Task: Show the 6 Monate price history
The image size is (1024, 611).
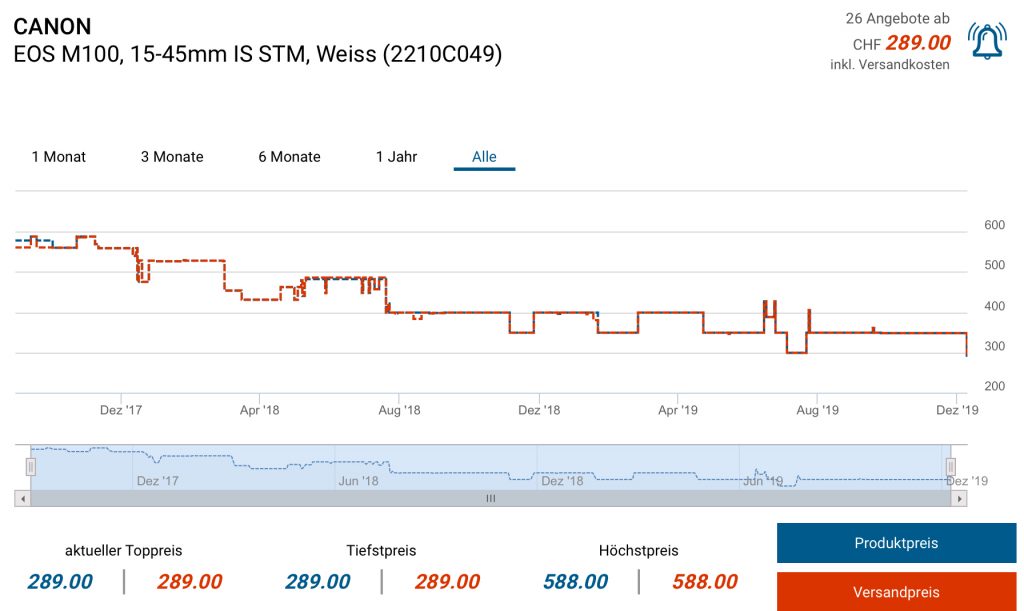Action: 289,157
